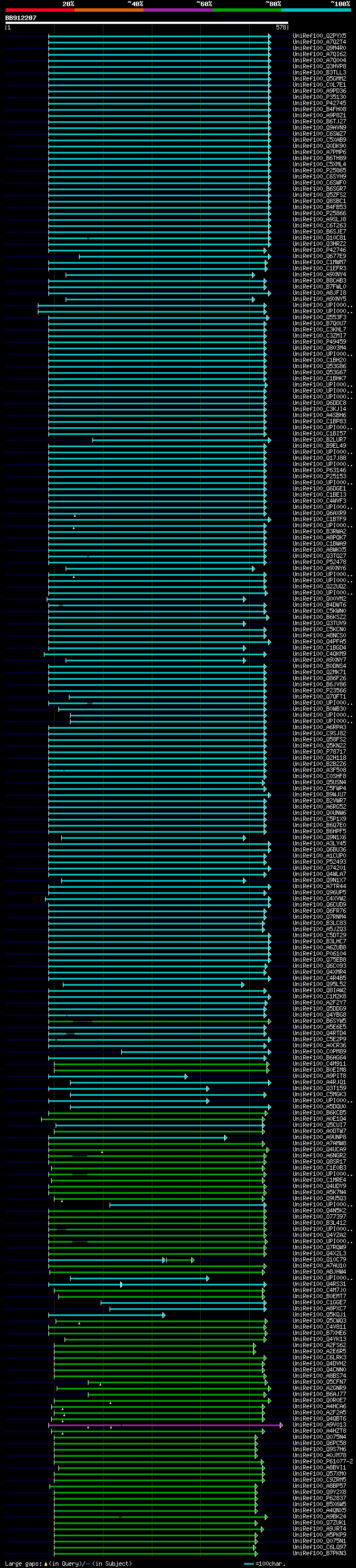
Task: Click the purple A9V013 alignment bar
Action: (166, 1425)
